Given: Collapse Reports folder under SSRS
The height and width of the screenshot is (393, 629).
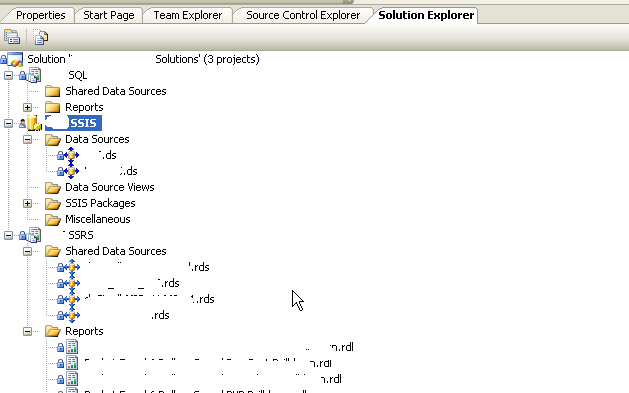Looking at the screenshot, I should tap(27, 331).
